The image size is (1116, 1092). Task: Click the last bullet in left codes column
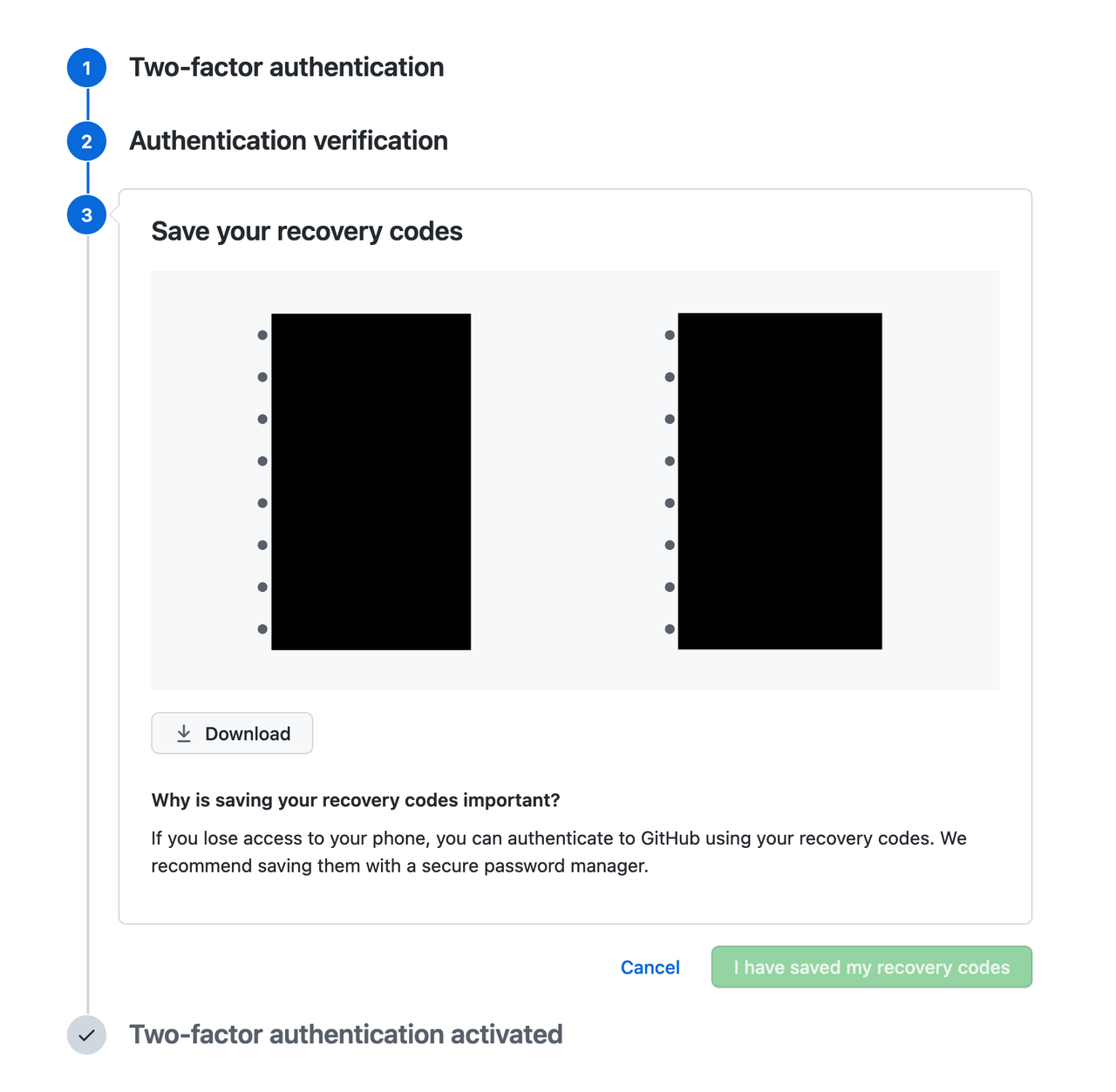coord(262,629)
